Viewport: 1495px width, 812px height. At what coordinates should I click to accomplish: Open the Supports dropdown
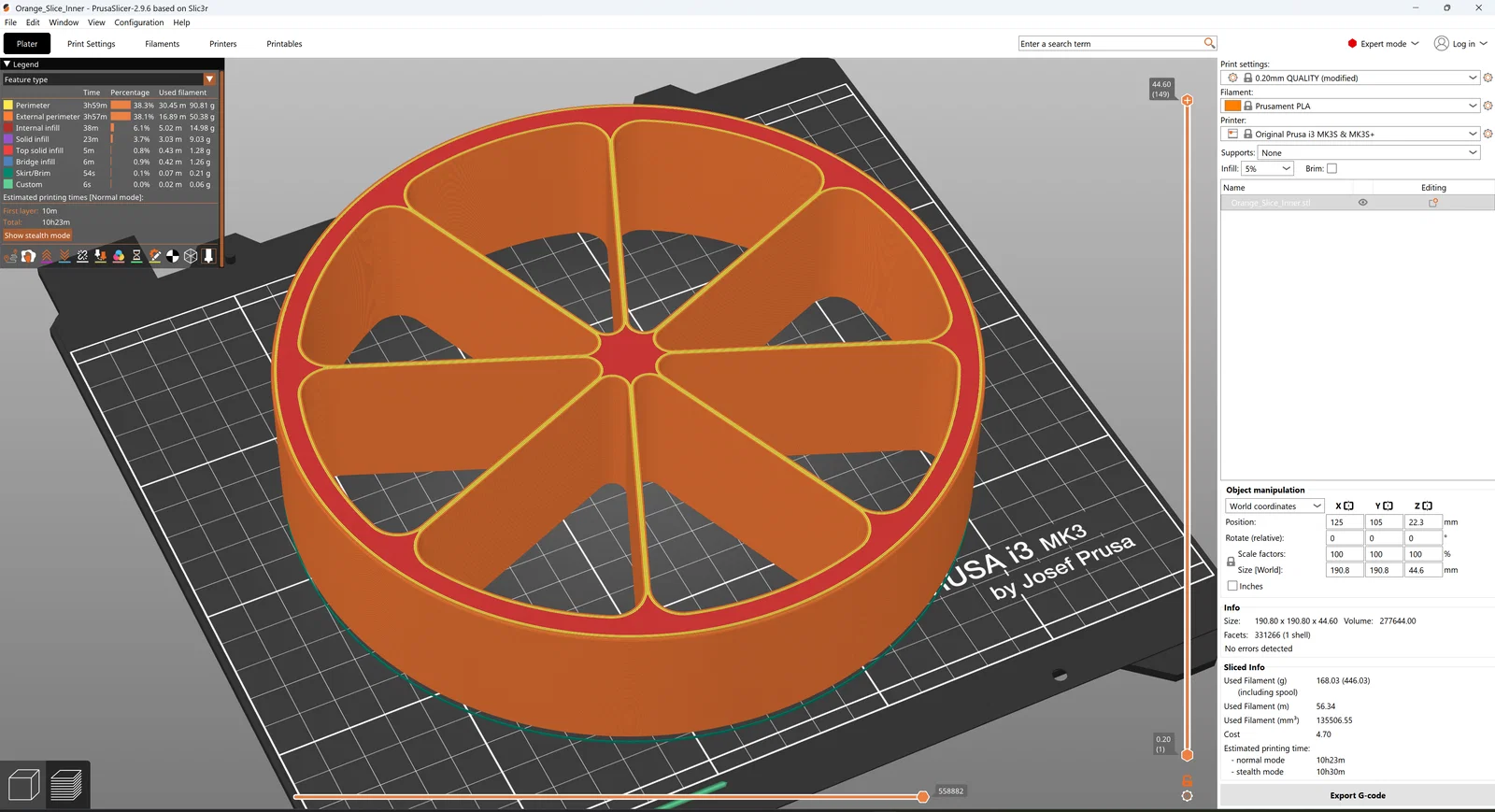pyautogui.click(x=1370, y=152)
